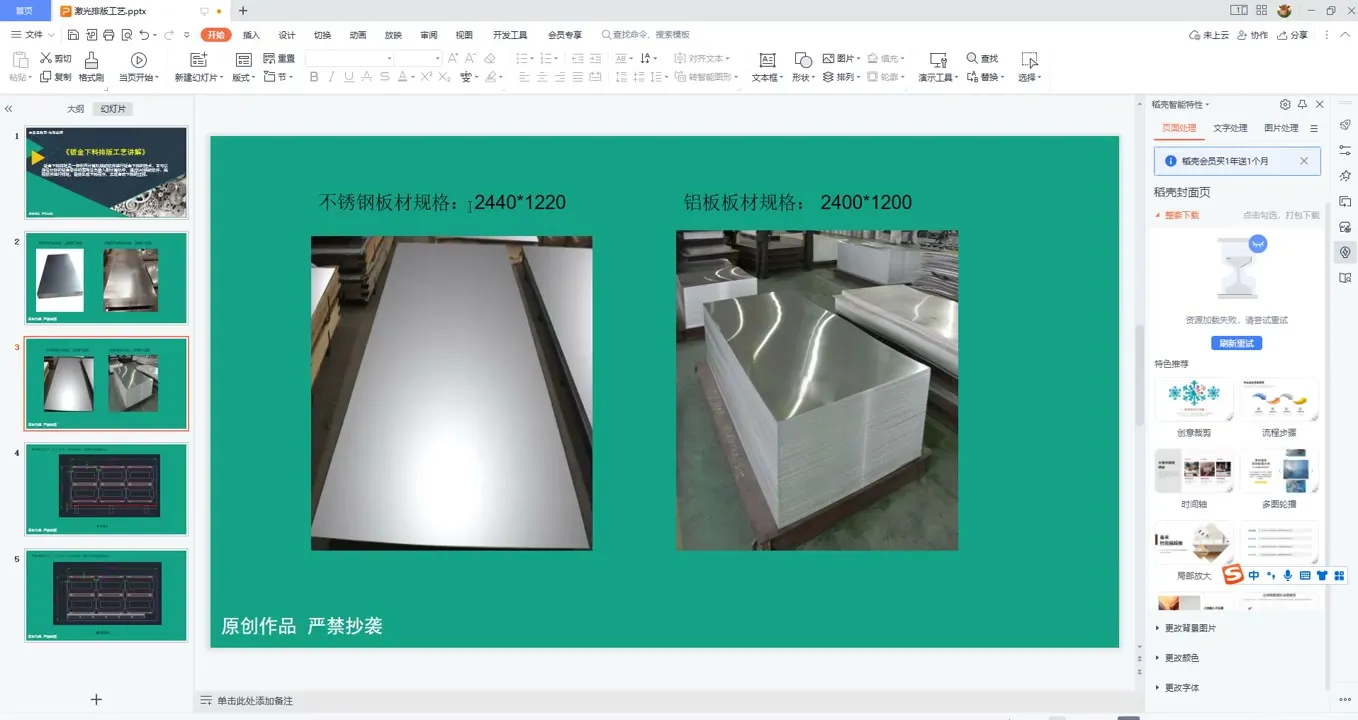Start slideshow from current slide (当页开始)
This screenshot has height=720, width=1358.
pos(138,60)
